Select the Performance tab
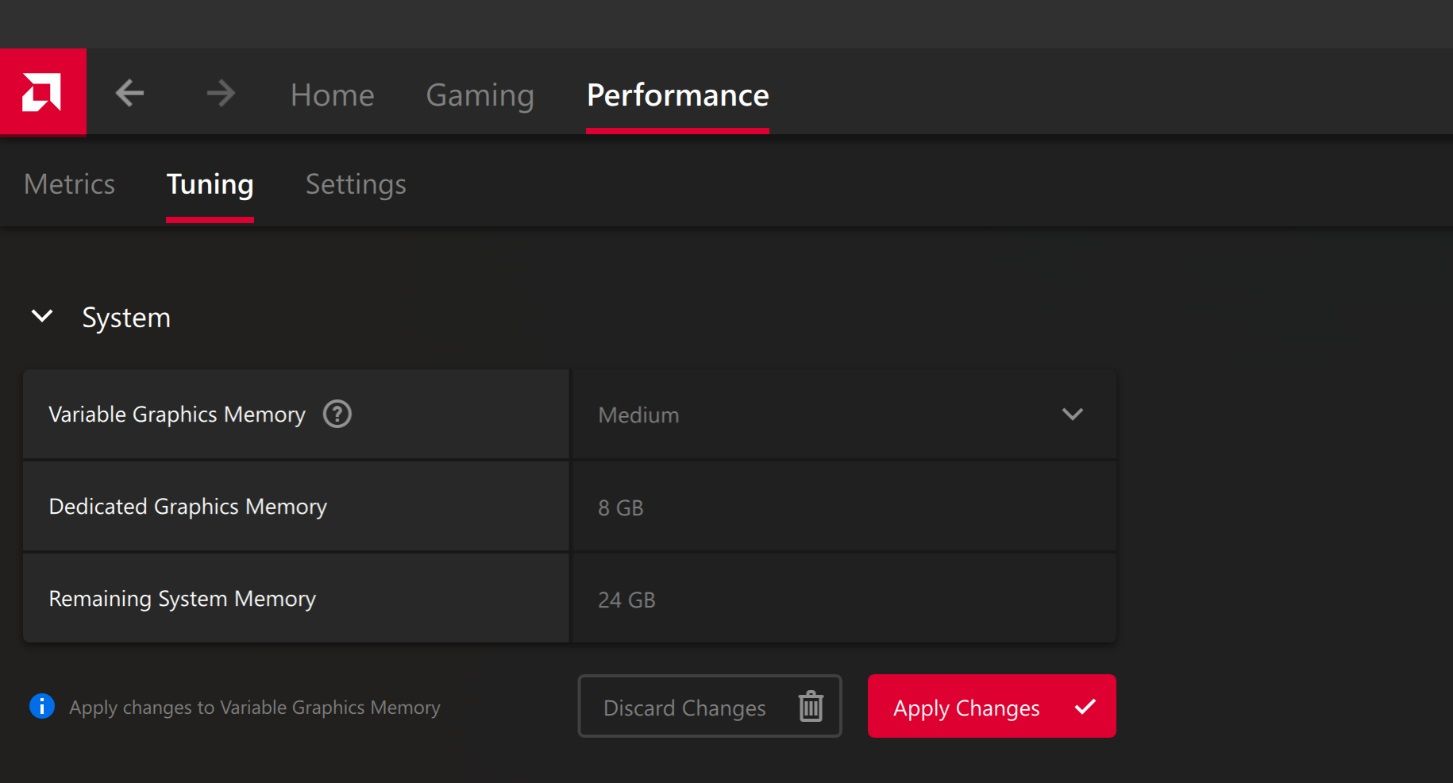 click(677, 94)
